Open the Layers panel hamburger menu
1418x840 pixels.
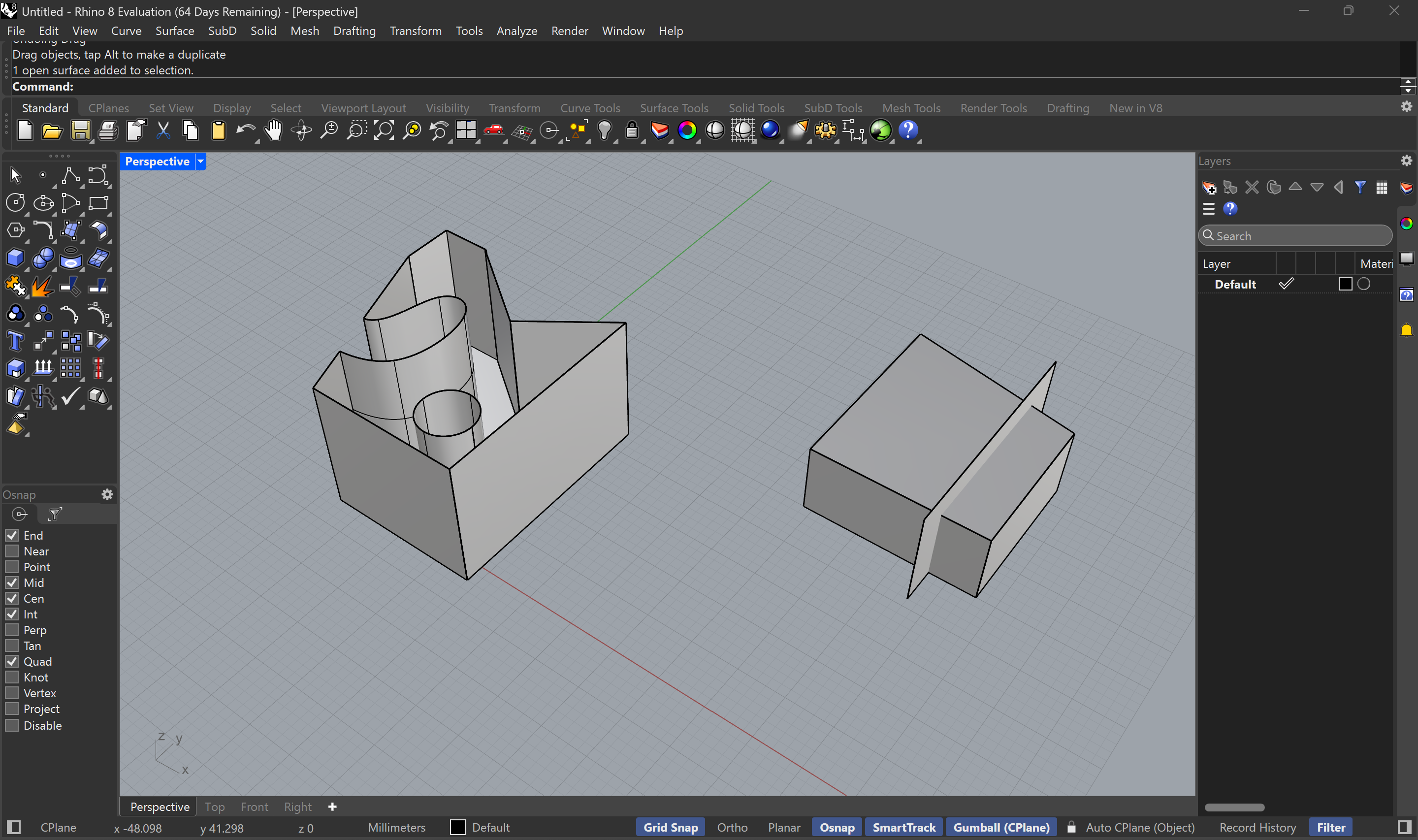pos(1208,208)
